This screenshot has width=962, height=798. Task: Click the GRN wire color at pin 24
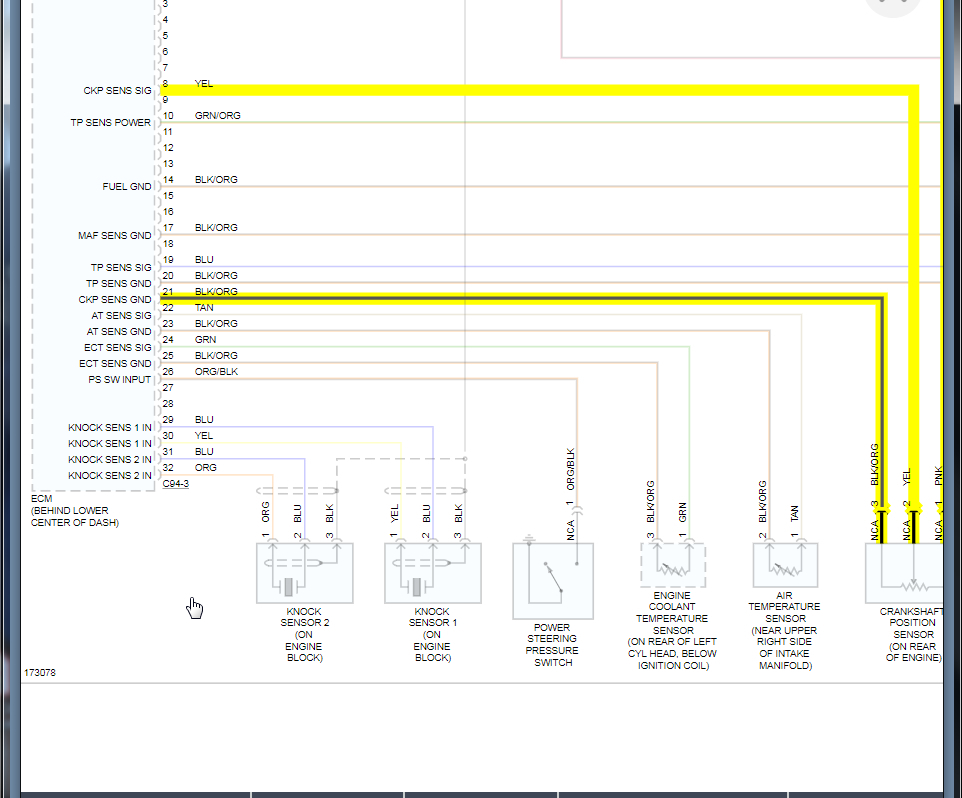click(x=206, y=339)
